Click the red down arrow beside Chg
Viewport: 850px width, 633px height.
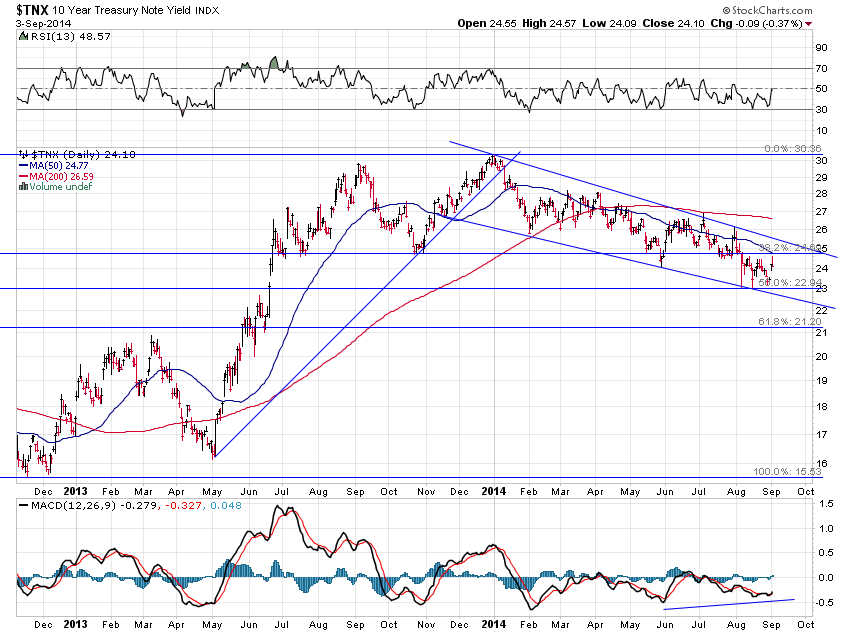(807, 23)
